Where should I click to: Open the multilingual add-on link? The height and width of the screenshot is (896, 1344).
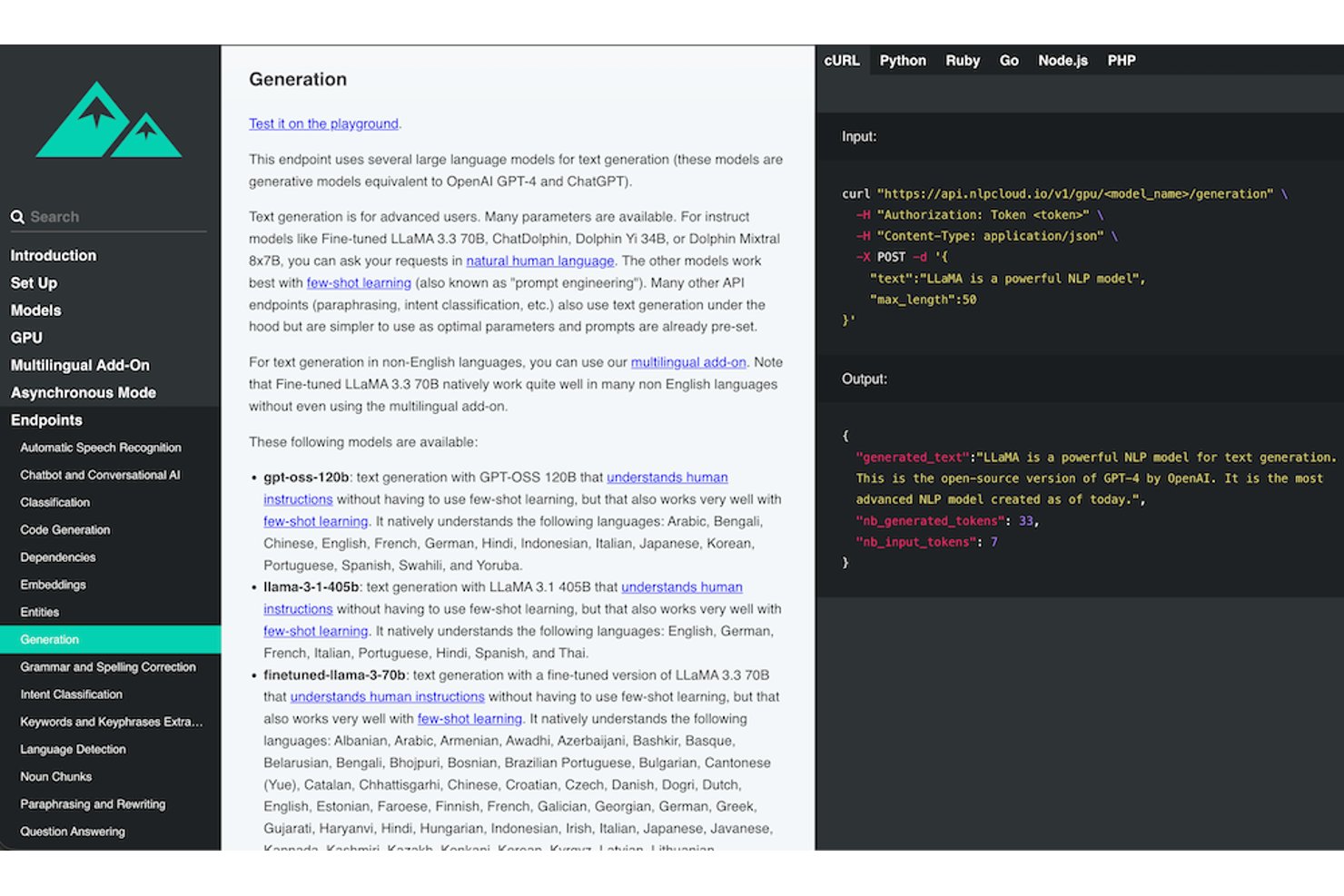click(x=688, y=361)
